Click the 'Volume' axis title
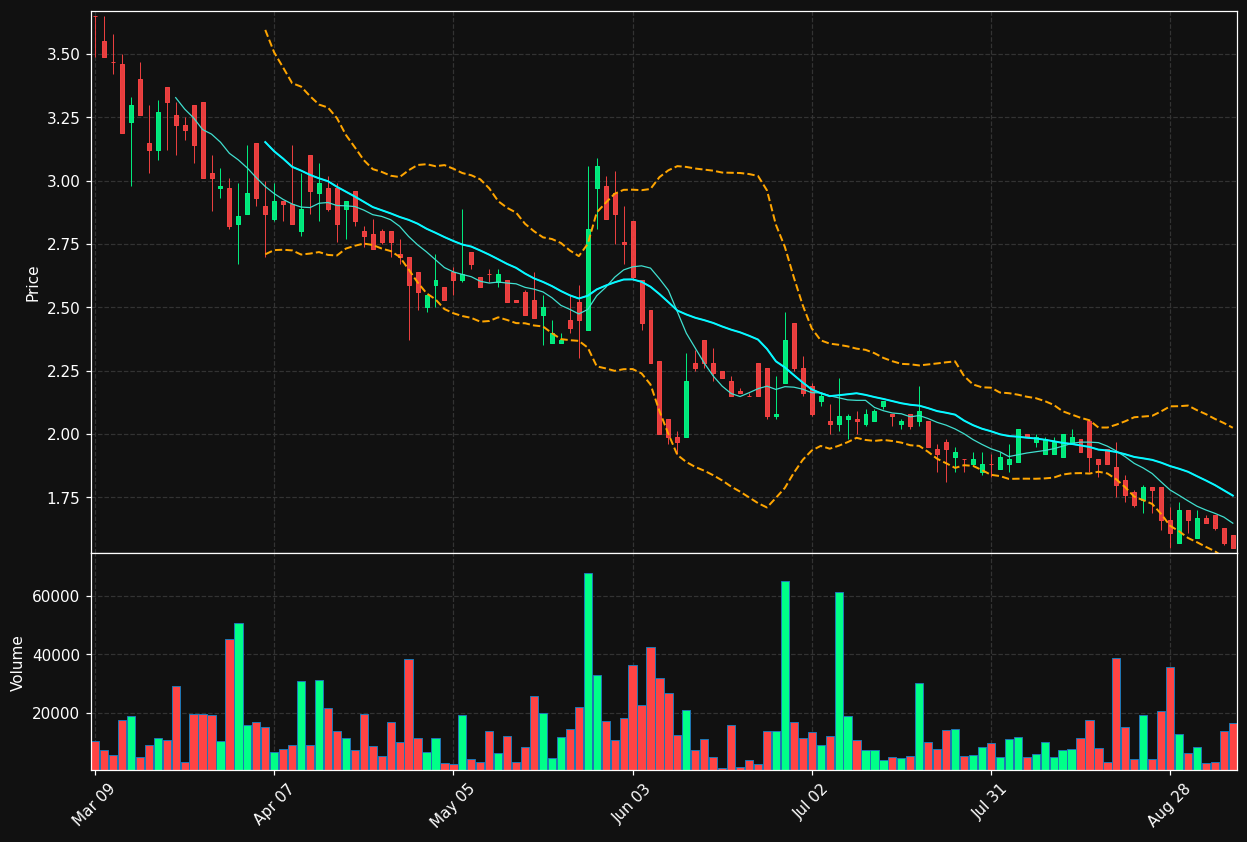 18,663
